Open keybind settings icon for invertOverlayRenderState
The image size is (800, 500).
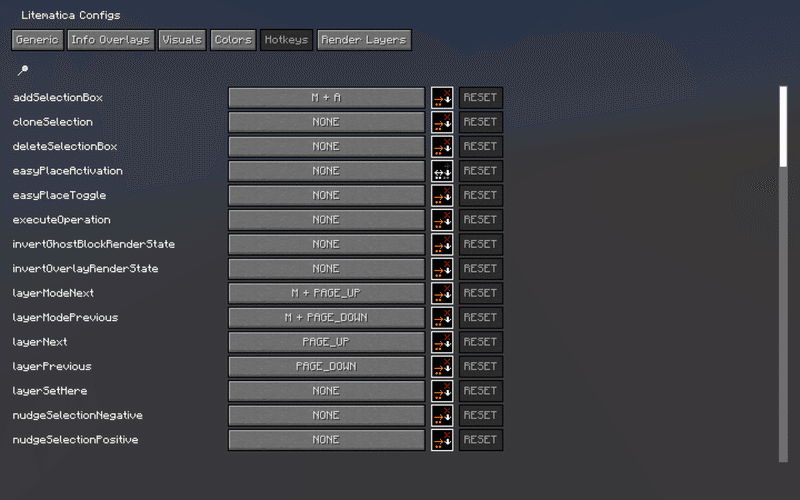click(x=442, y=269)
